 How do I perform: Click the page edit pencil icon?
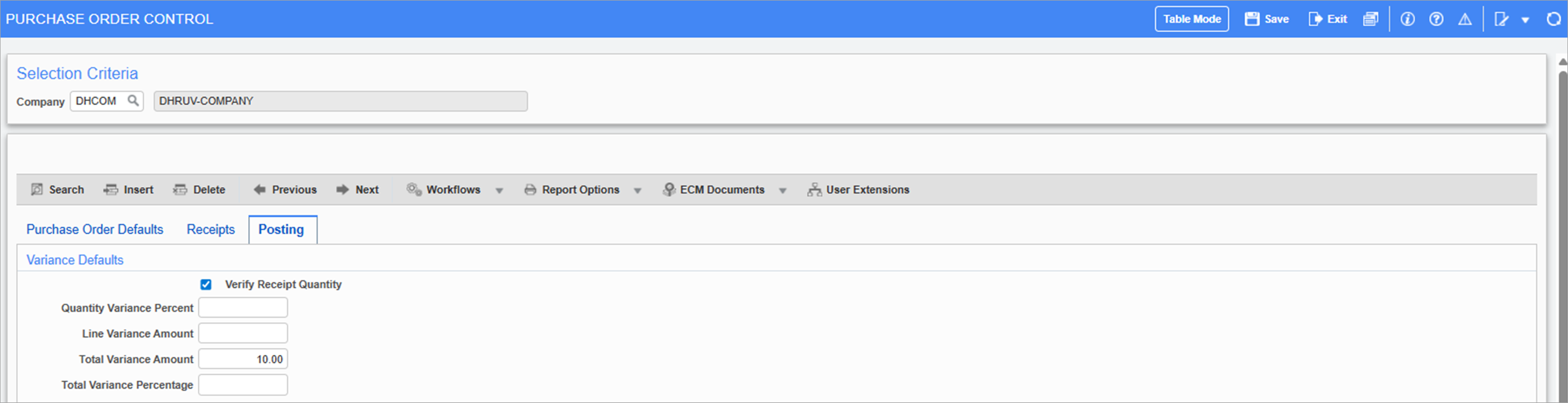1502,19
